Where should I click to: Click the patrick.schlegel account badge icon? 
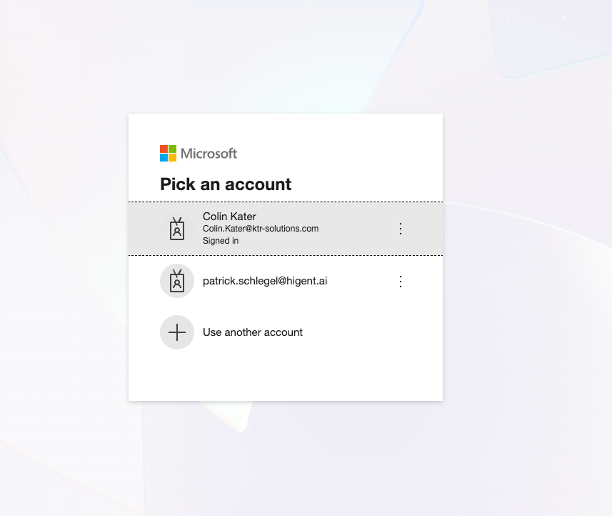coord(177,281)
